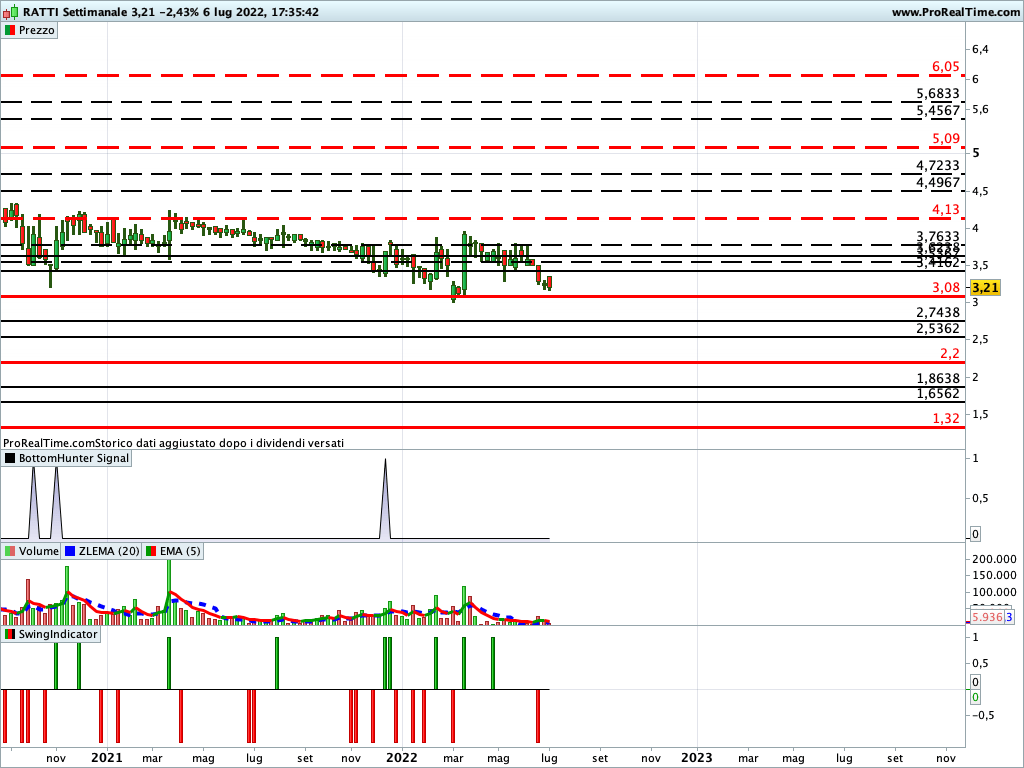Click the red-green Prezzo legend icon

pyautogui.click(x=10, y=30)
